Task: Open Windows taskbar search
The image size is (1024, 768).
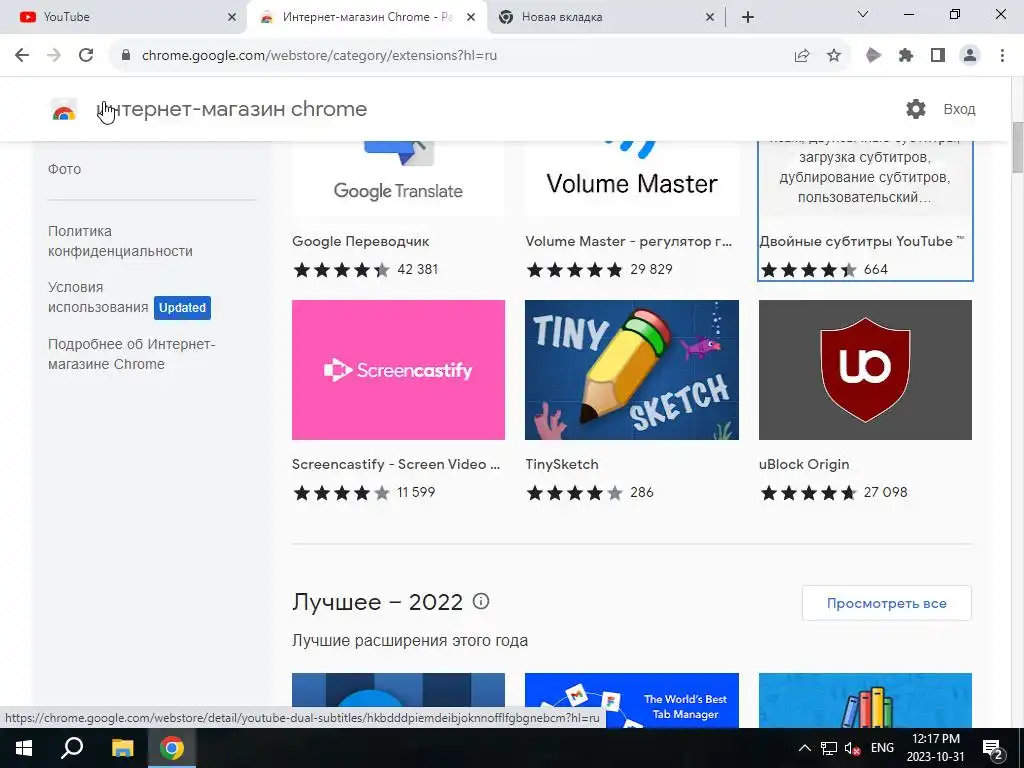Action: click(x=72, y=748)
